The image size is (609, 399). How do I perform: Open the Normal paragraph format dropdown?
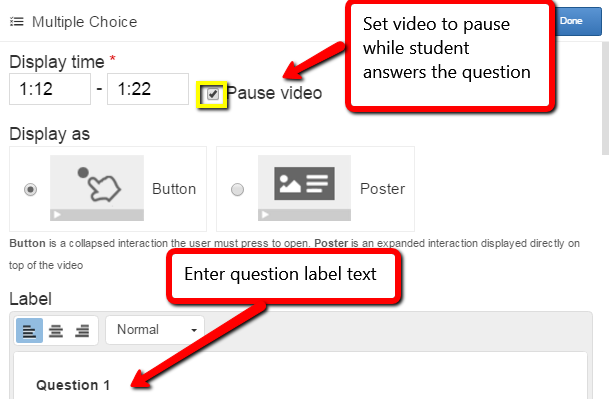[155, 330]
